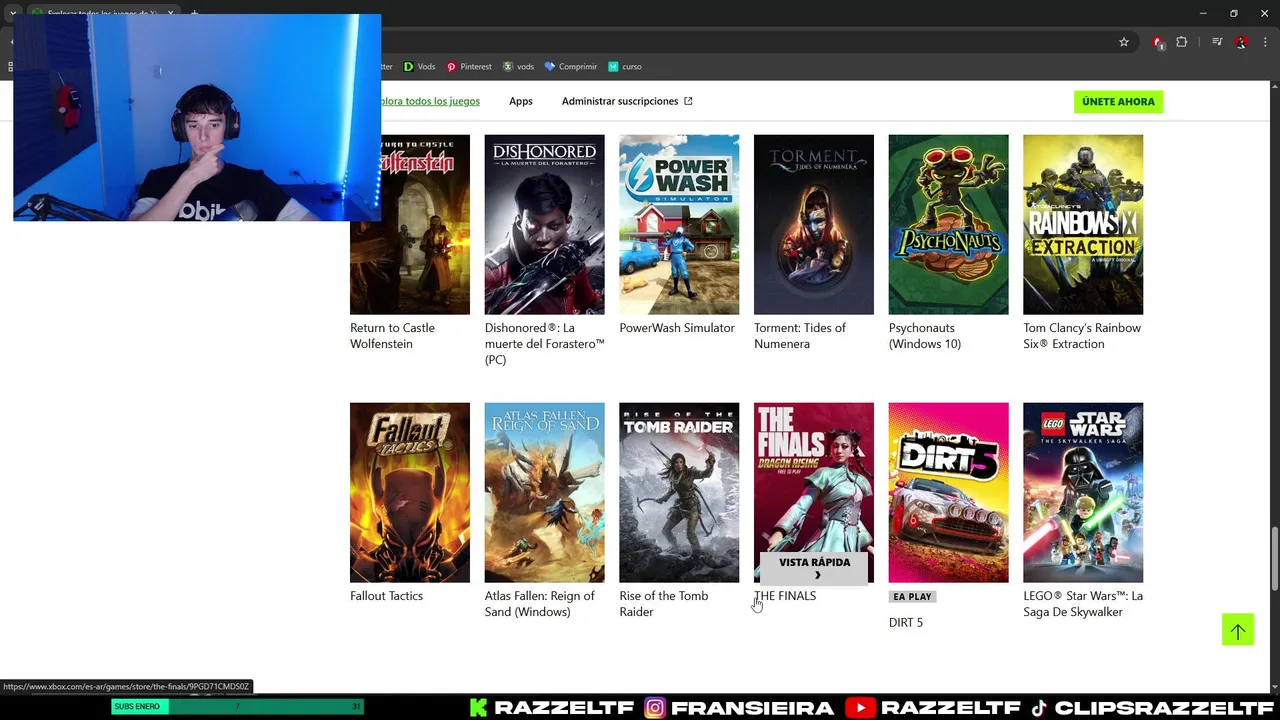Open the lowercase vods bookmark

[518, 67]
